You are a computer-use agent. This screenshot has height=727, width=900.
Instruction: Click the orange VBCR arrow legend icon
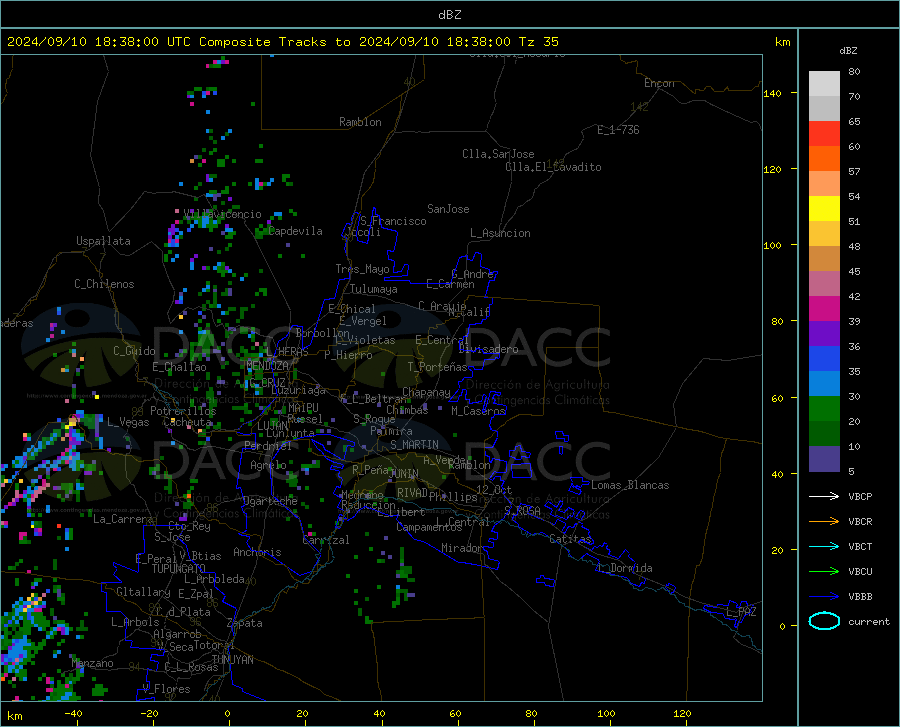pyautogui.click(x=824, y=522)
